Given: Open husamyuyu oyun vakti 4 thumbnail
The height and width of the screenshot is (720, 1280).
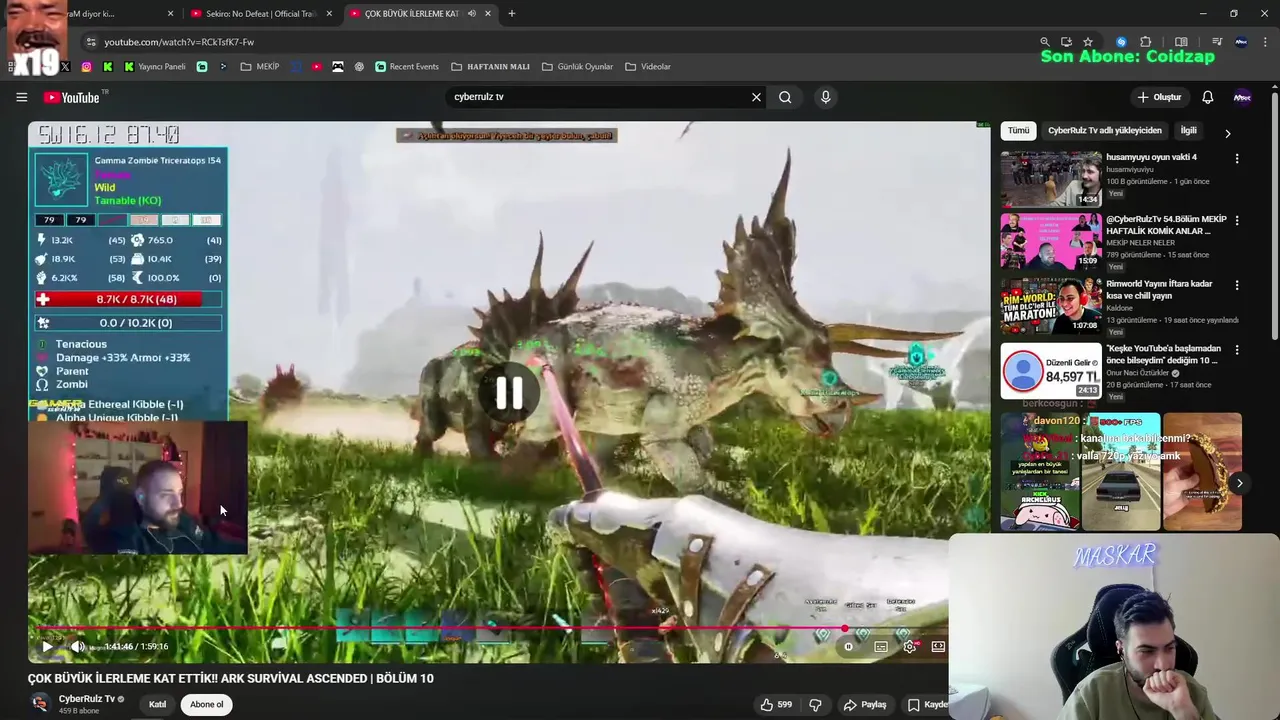Looking at the screenshot, I should pyautogui.click(x=1051, y=179).
